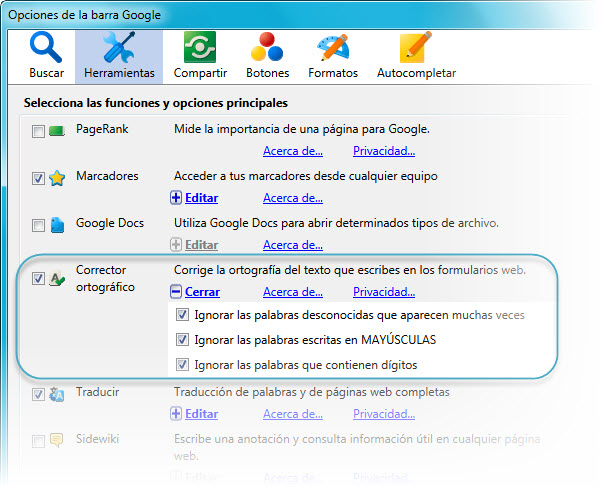This screenshot has height=487, width=599.
Task: Toggle ignoring unknown words that appear often
Action: tap(182, 315)
